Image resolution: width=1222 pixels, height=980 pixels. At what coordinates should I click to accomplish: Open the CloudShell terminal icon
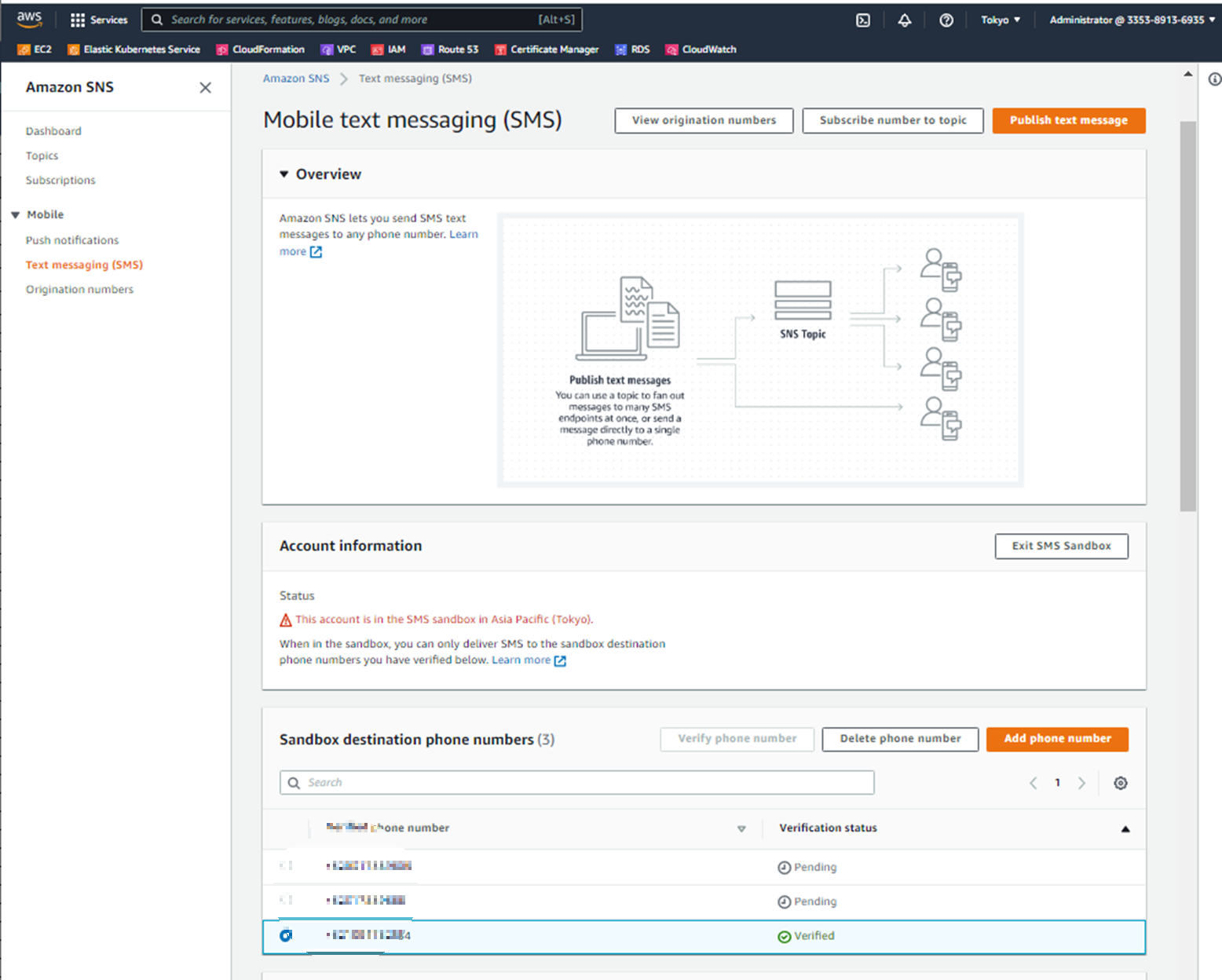pos(863,20)
